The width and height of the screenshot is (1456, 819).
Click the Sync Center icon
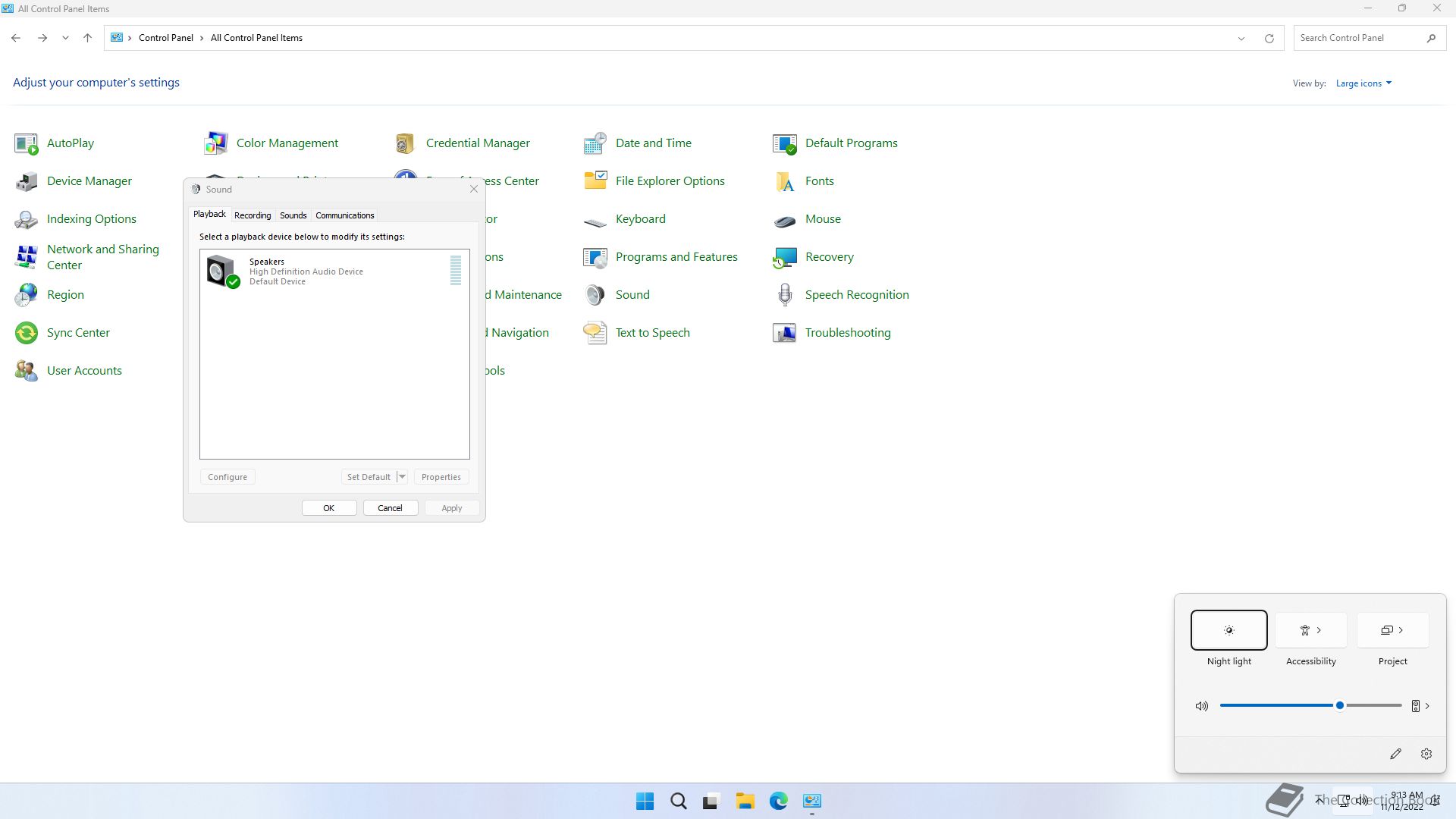tap(27, 333)
